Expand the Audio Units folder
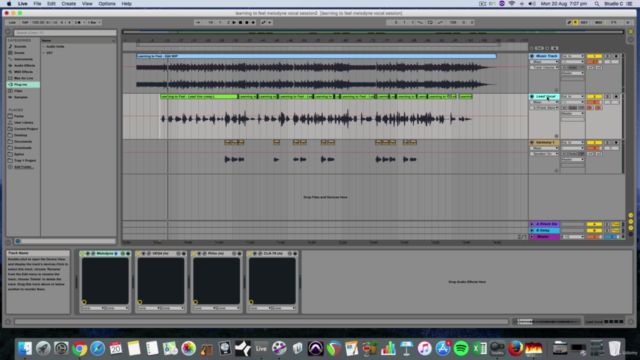This screenshot has width=640, height=360. pyautogui.click(x=44, y=47)
